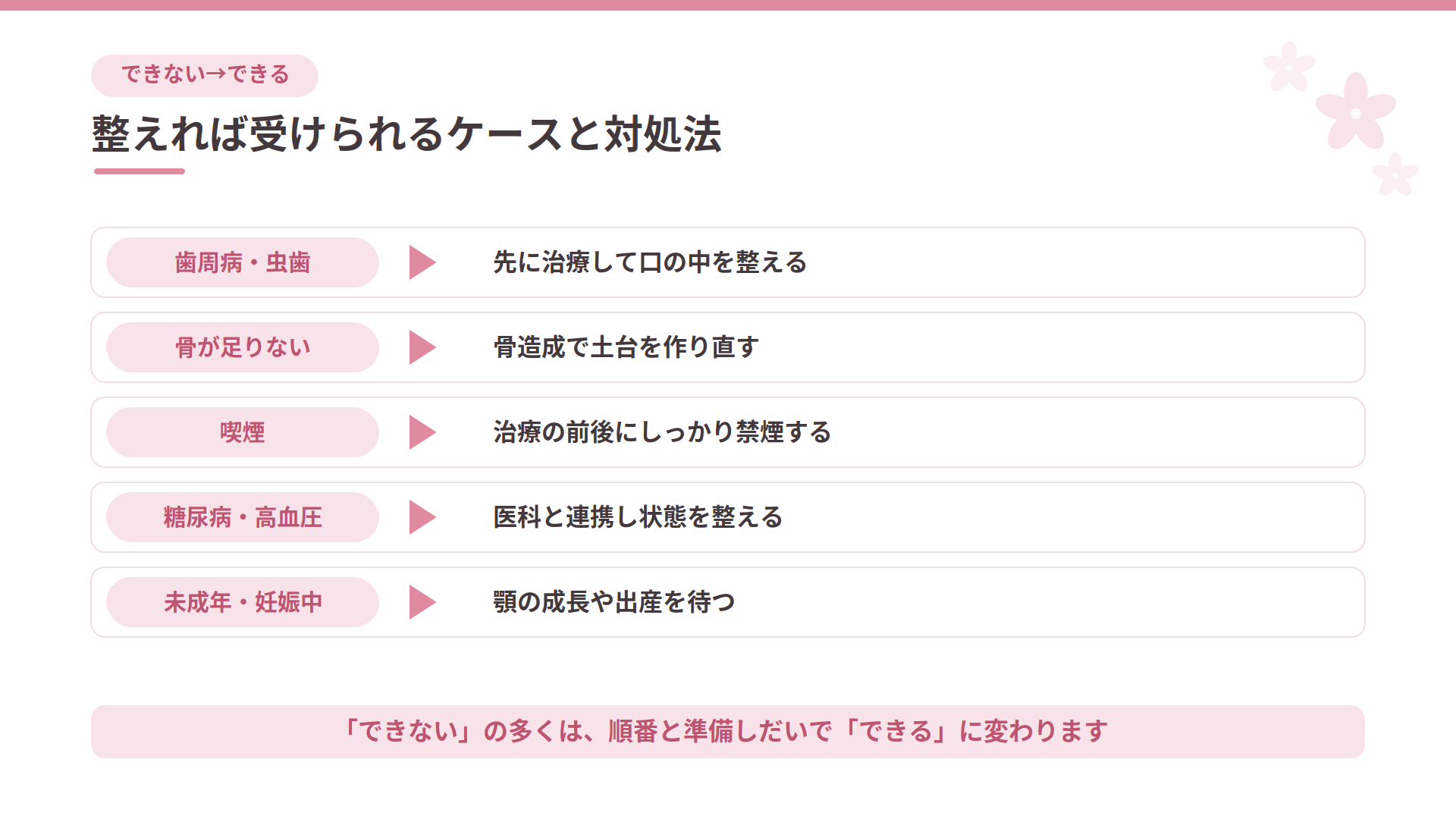This screenshot has width=1456, height=819.
Task: Click the text 医科と連携し状態を整える
Action: point(638,517)
